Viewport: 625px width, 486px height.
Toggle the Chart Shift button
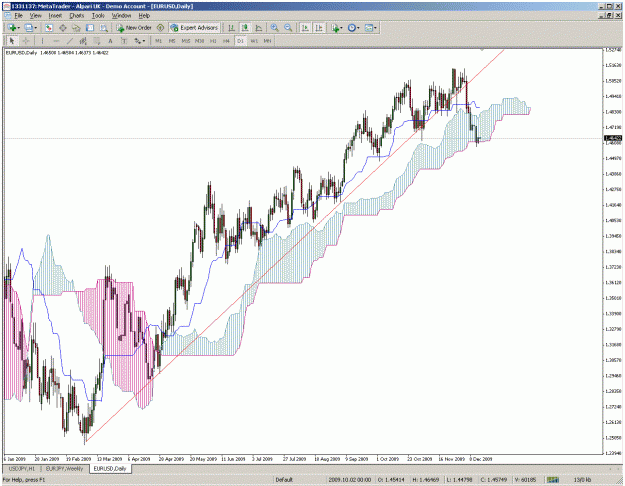click(x=319, y=28)
